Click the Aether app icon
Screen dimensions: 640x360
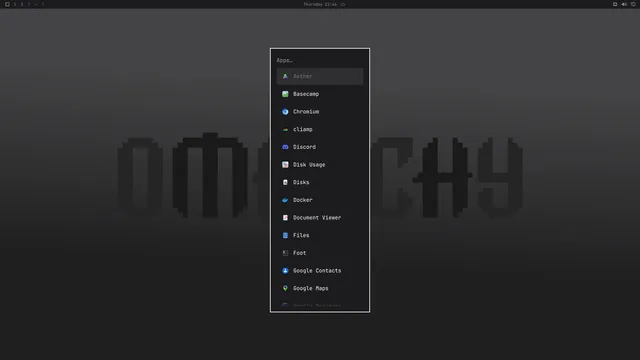pyautogui.click(x=285, y=76)
